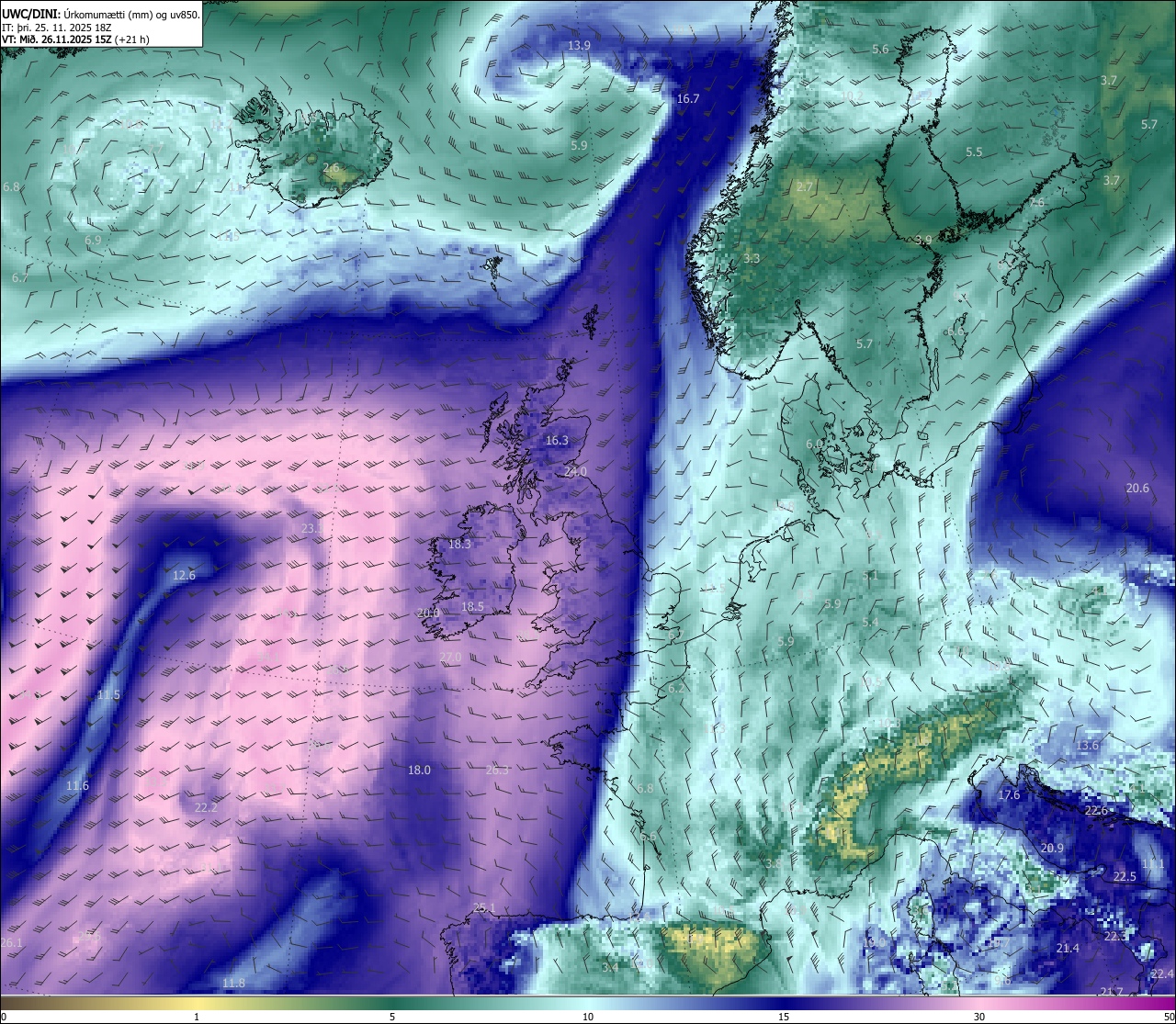This screenshot has width=1176, height=1024.
Task: Click the "7.6" value label
Action: 1036,202
